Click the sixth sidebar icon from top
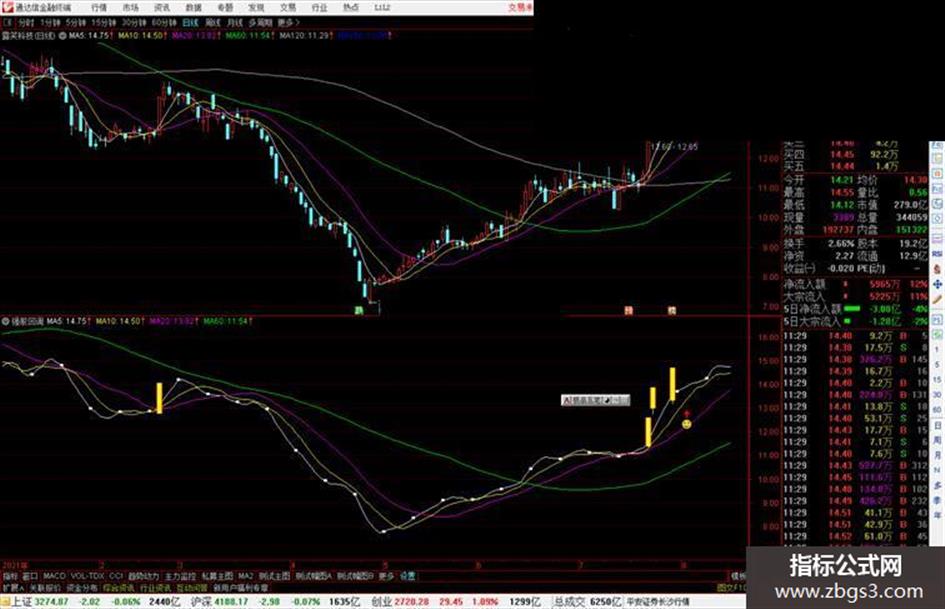This screenshot has height=609, width=945. point(937,218)
